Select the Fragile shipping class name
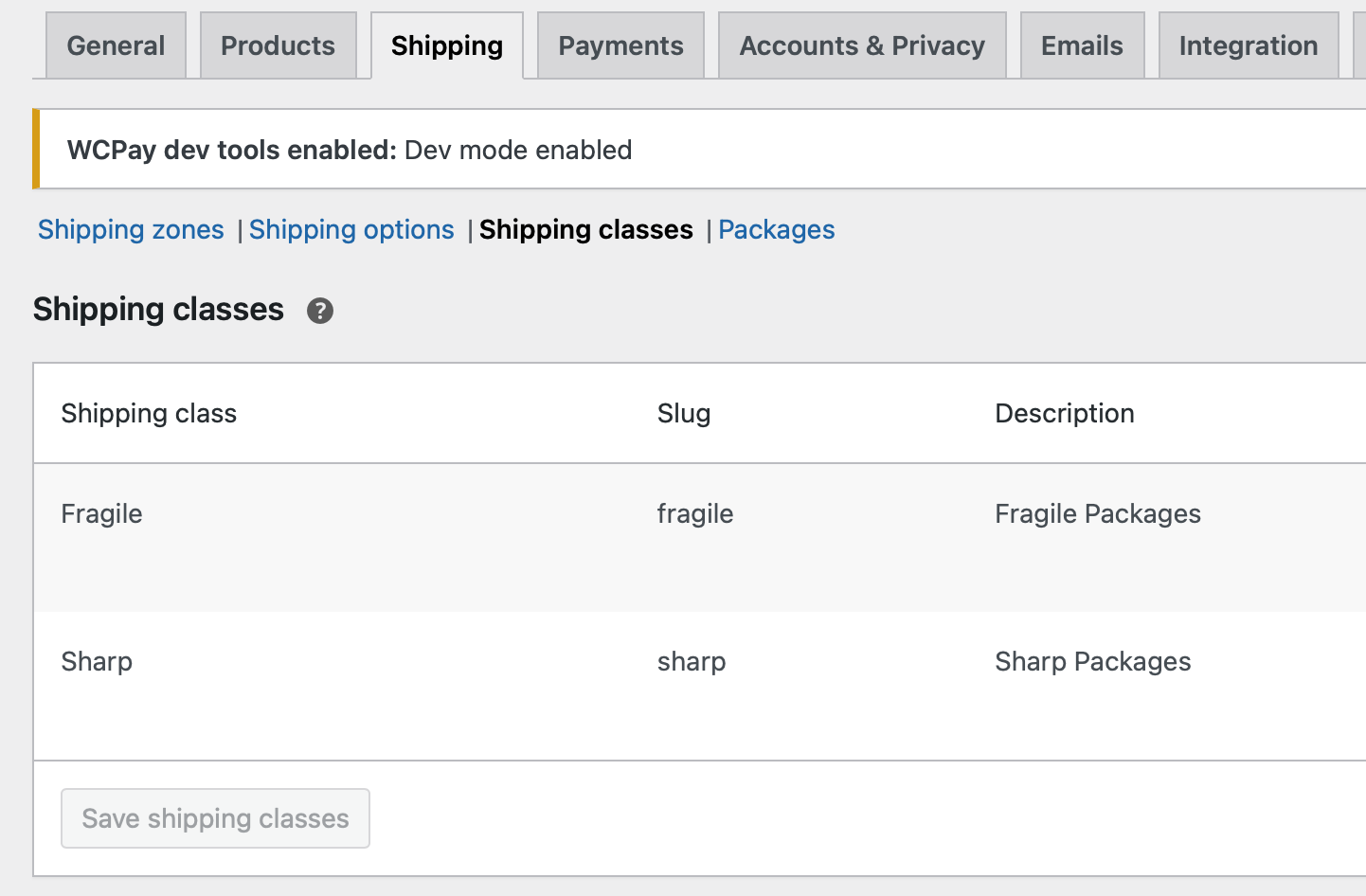1366x896 pixels. coord(101,514)
